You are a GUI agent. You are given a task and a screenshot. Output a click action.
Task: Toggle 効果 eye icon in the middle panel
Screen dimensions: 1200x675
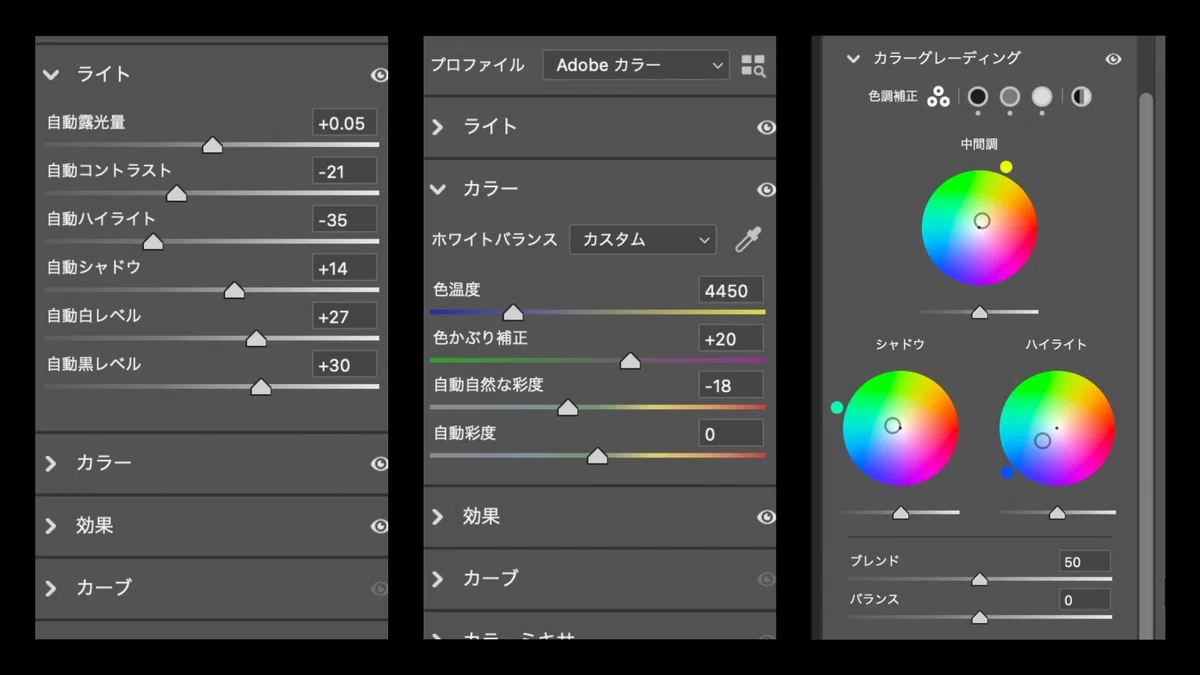tap(766, 517)
